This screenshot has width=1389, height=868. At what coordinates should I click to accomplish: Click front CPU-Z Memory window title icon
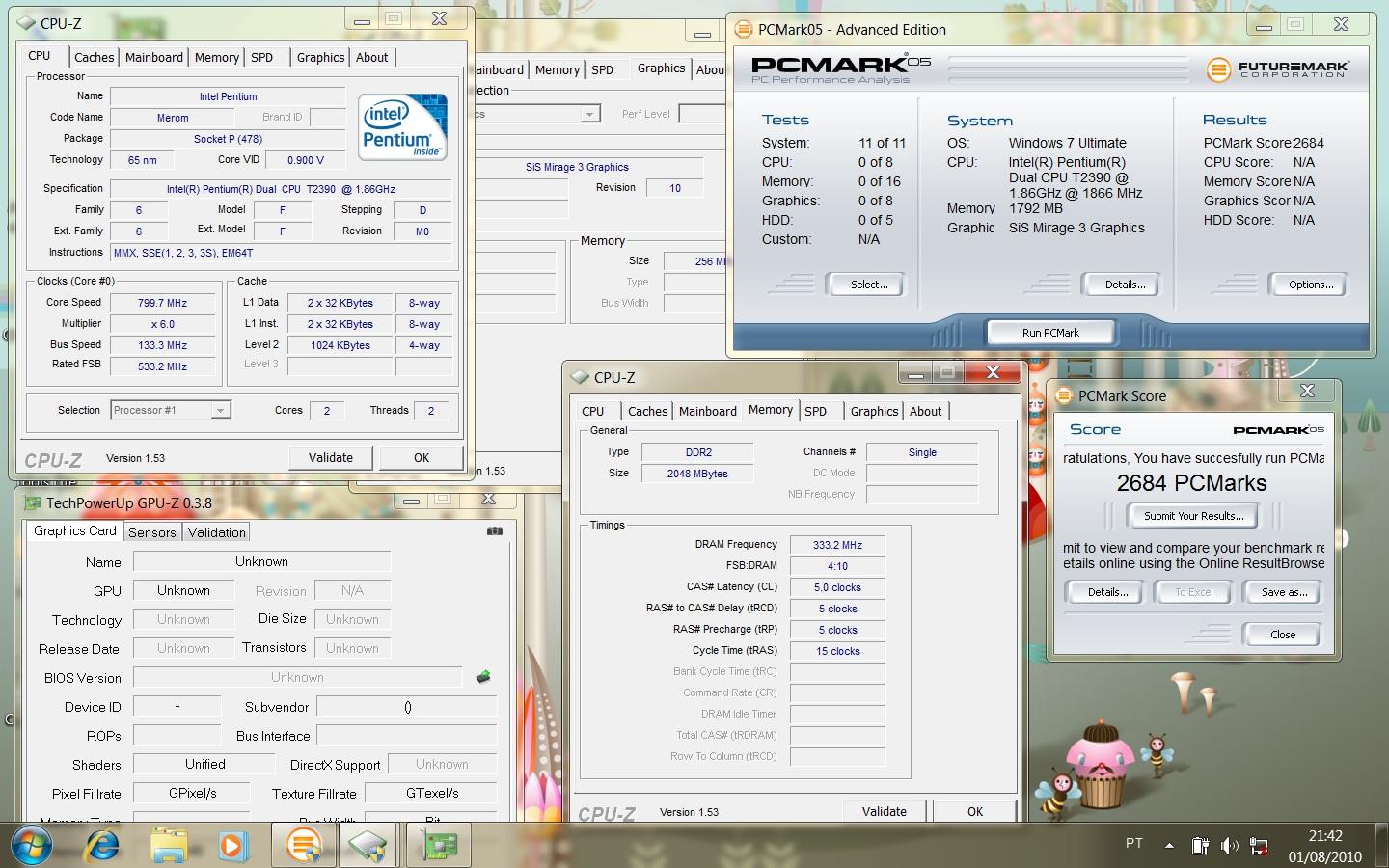pyautogui.click(x=580, y=377)
